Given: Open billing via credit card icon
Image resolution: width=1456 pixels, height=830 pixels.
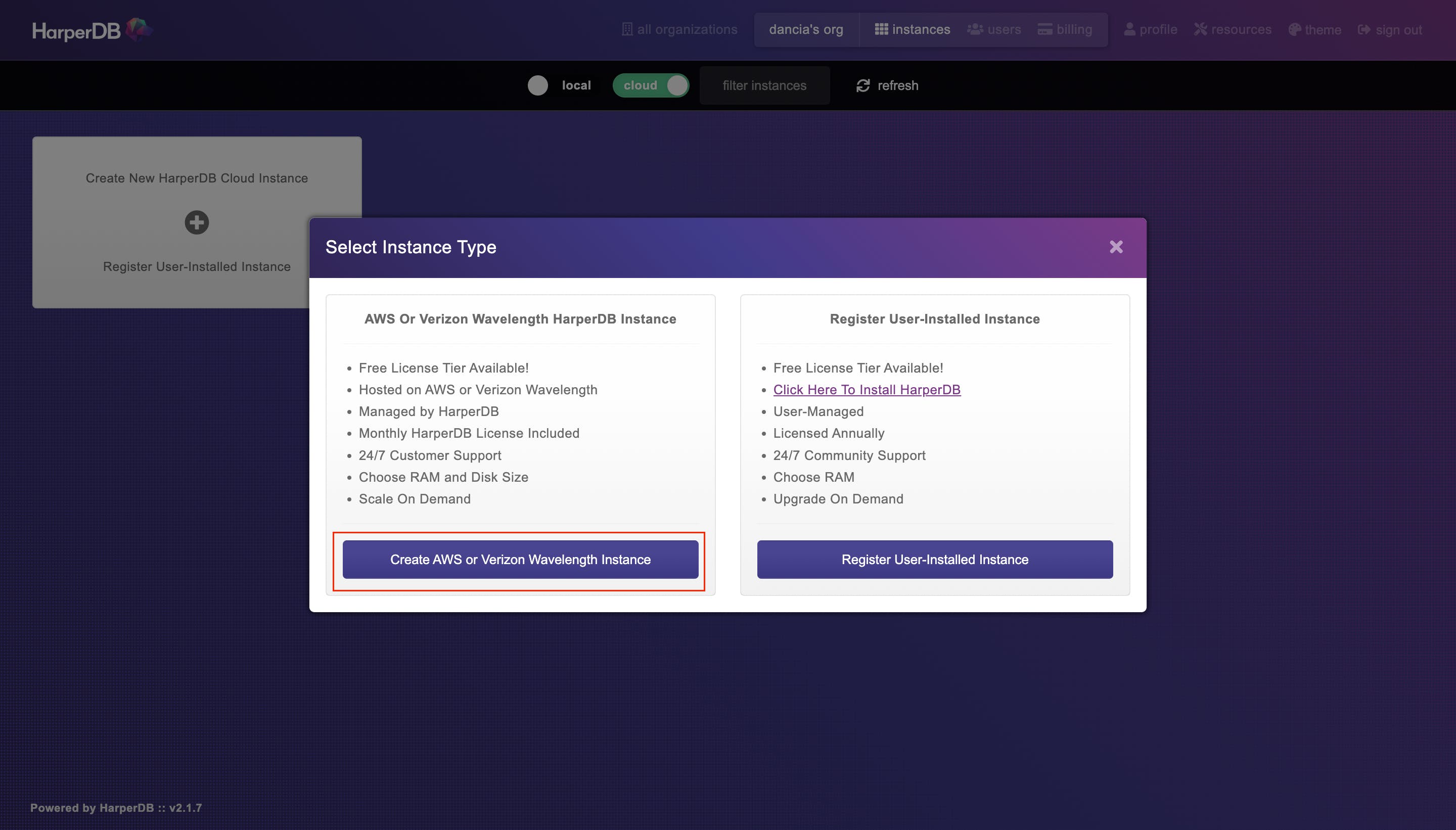Looking at the screenshot, I should [x=1044, y=29].
